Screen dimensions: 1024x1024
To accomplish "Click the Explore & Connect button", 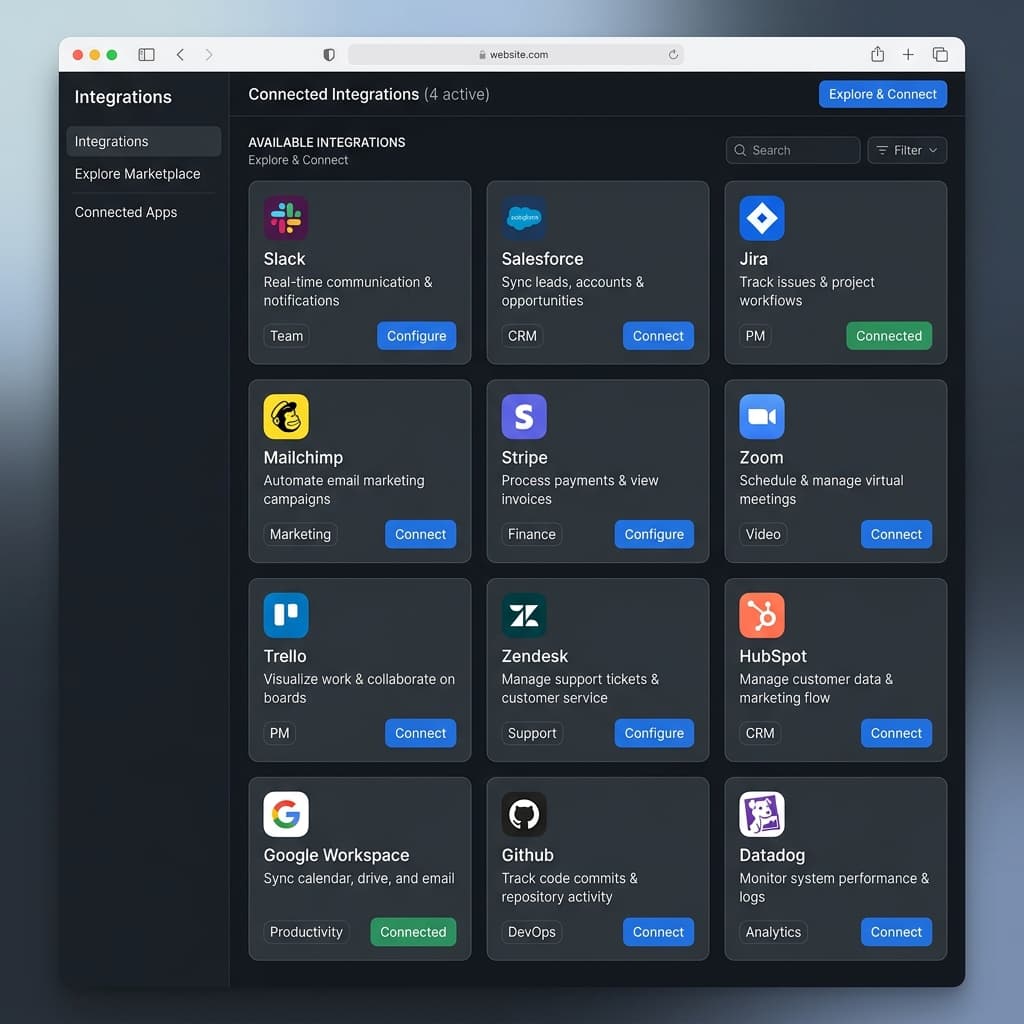I will pos(883,94).
